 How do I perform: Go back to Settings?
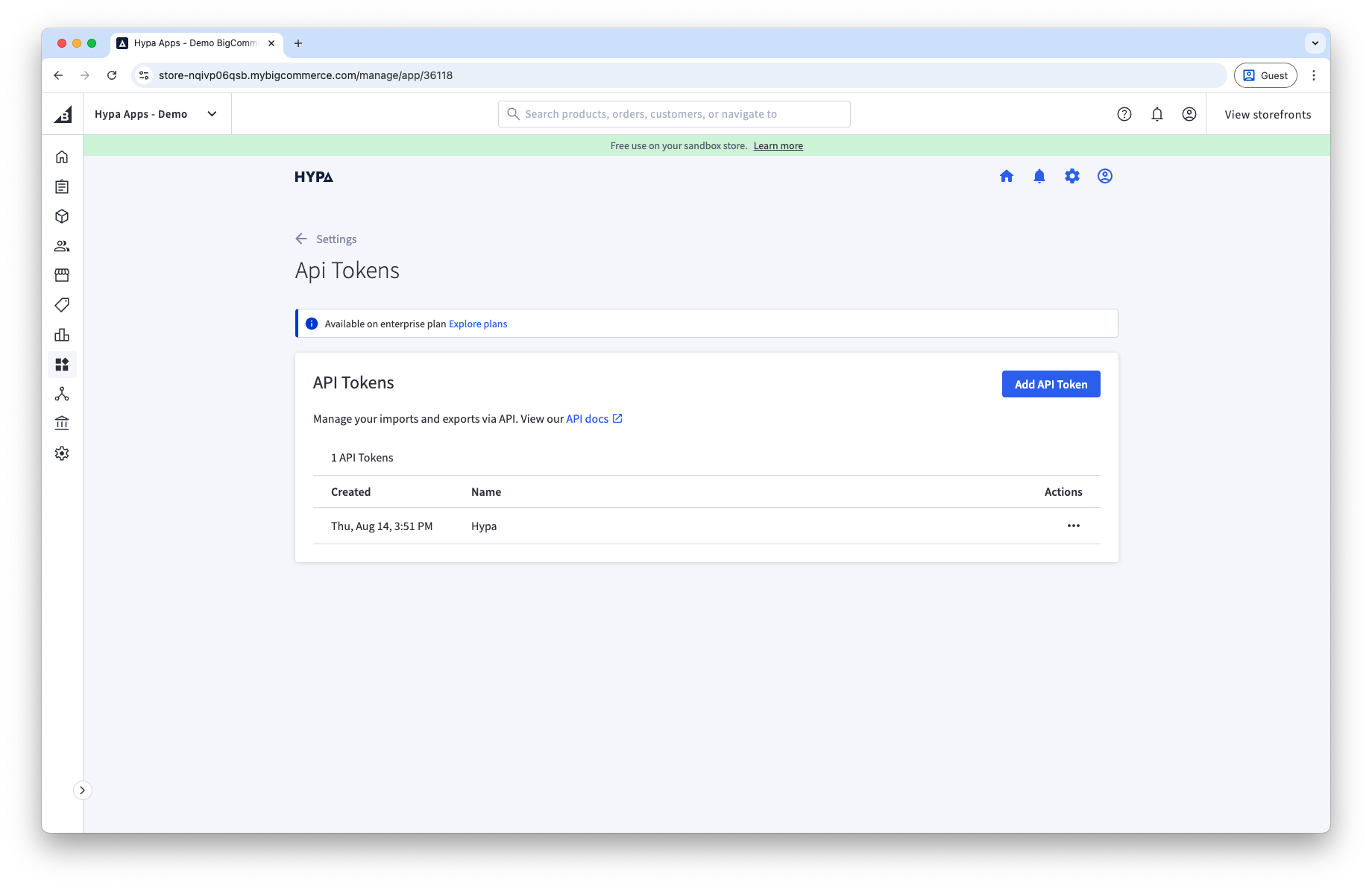click(x=327, y=239)
